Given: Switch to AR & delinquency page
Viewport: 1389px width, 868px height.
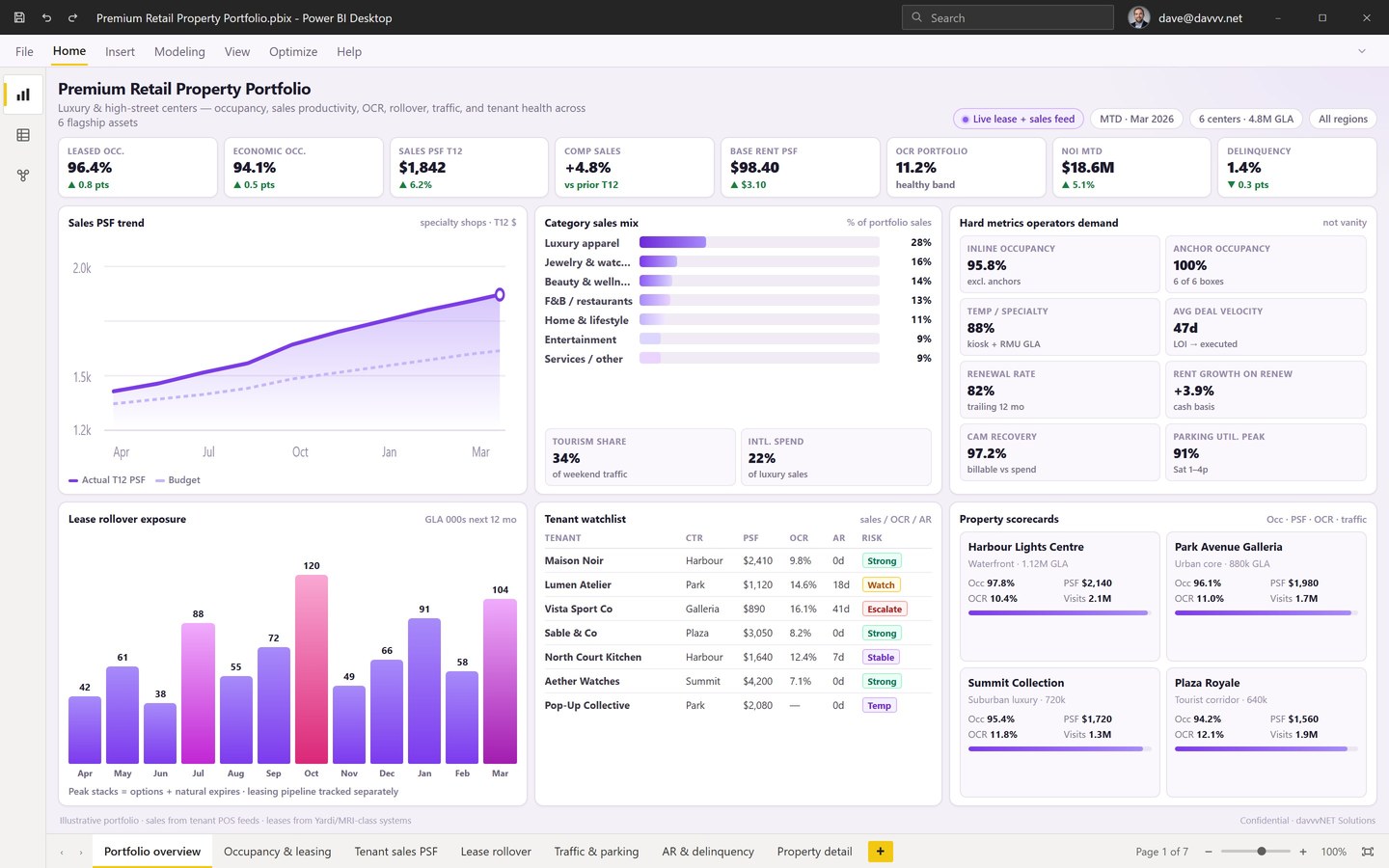Looking at the screenshot, I should [x=708, y=852].
